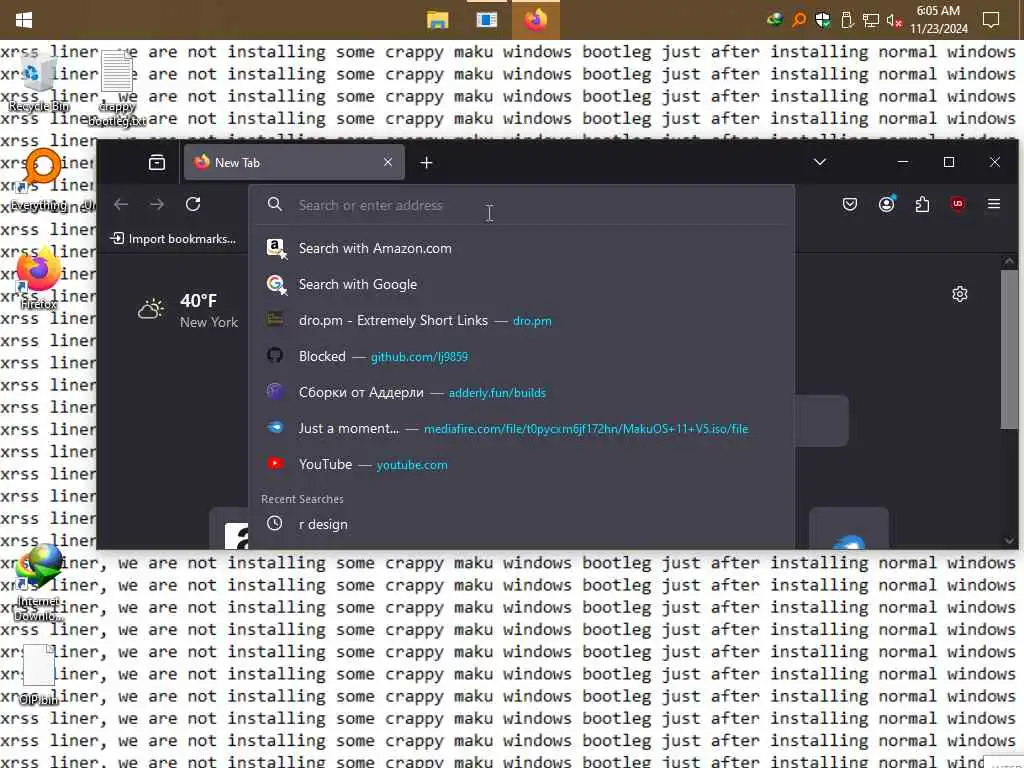Image resolution: width=1024 pixels, height=768 pixels.
Task: Open the notification center icon
Action: [x=991, y=20]
